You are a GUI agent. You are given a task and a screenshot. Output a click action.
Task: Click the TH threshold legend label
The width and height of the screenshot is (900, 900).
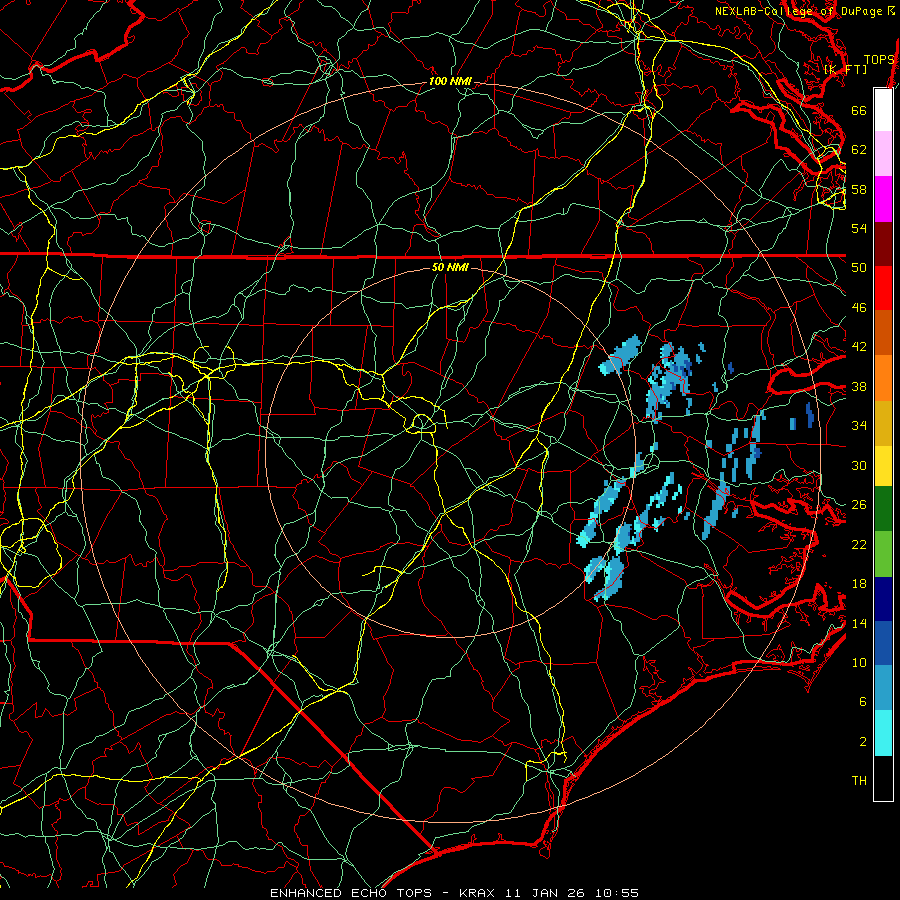coord(859,781)
